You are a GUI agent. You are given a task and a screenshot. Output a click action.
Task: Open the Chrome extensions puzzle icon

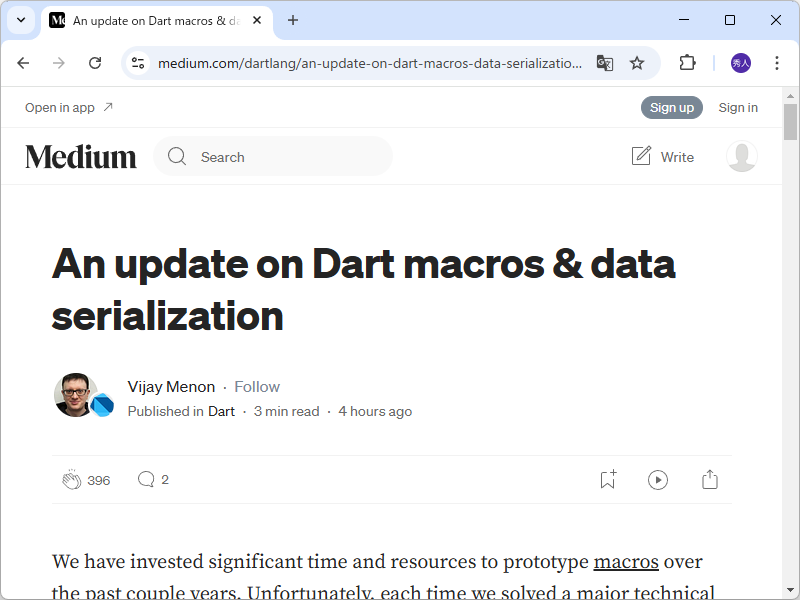click(687, 62)
